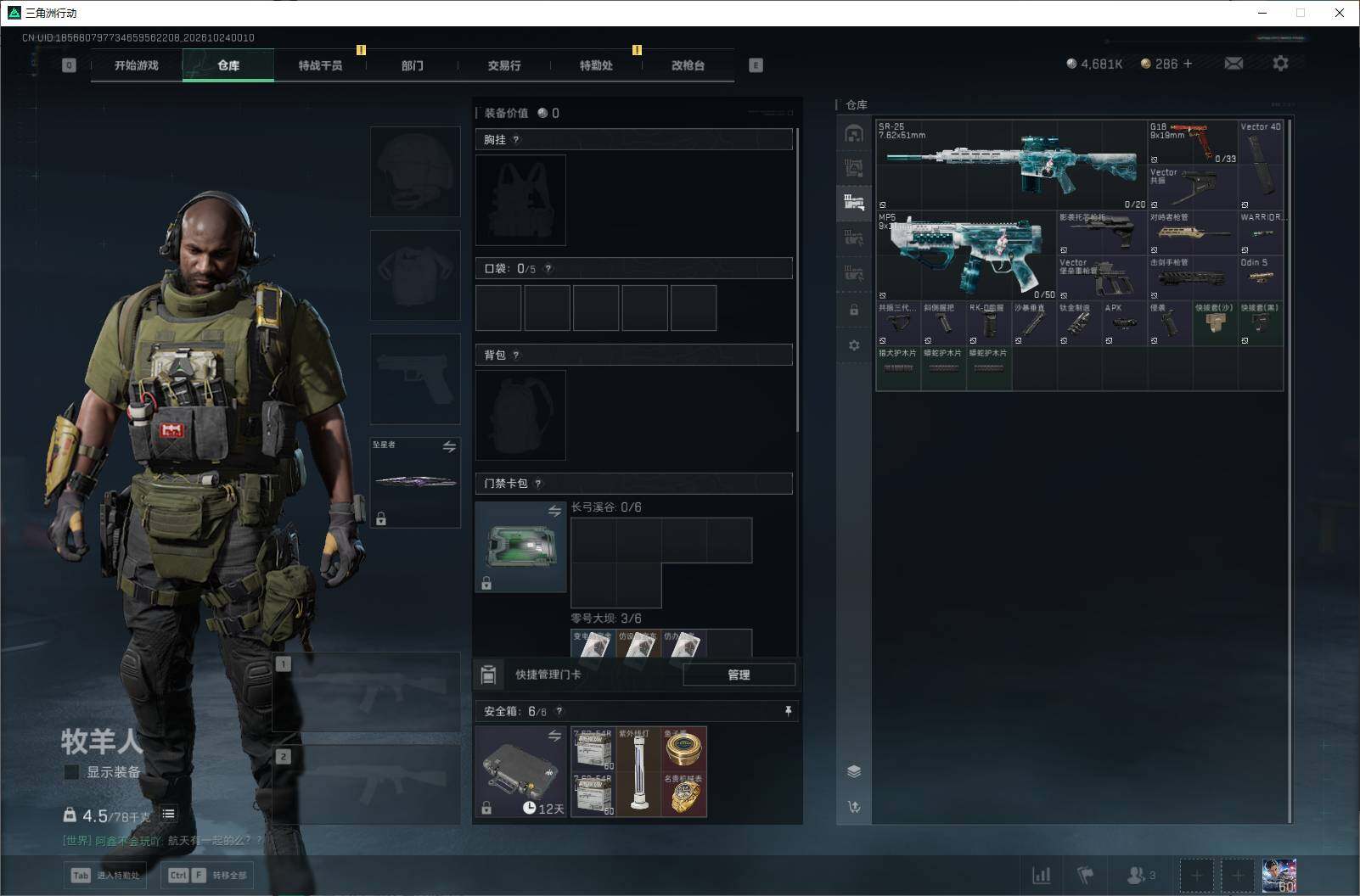Toggle the pin icon on safe box header
Image resolution: width=1360 pixels, height=896 pixels.
pyautogui.click(x=788, y=711)
